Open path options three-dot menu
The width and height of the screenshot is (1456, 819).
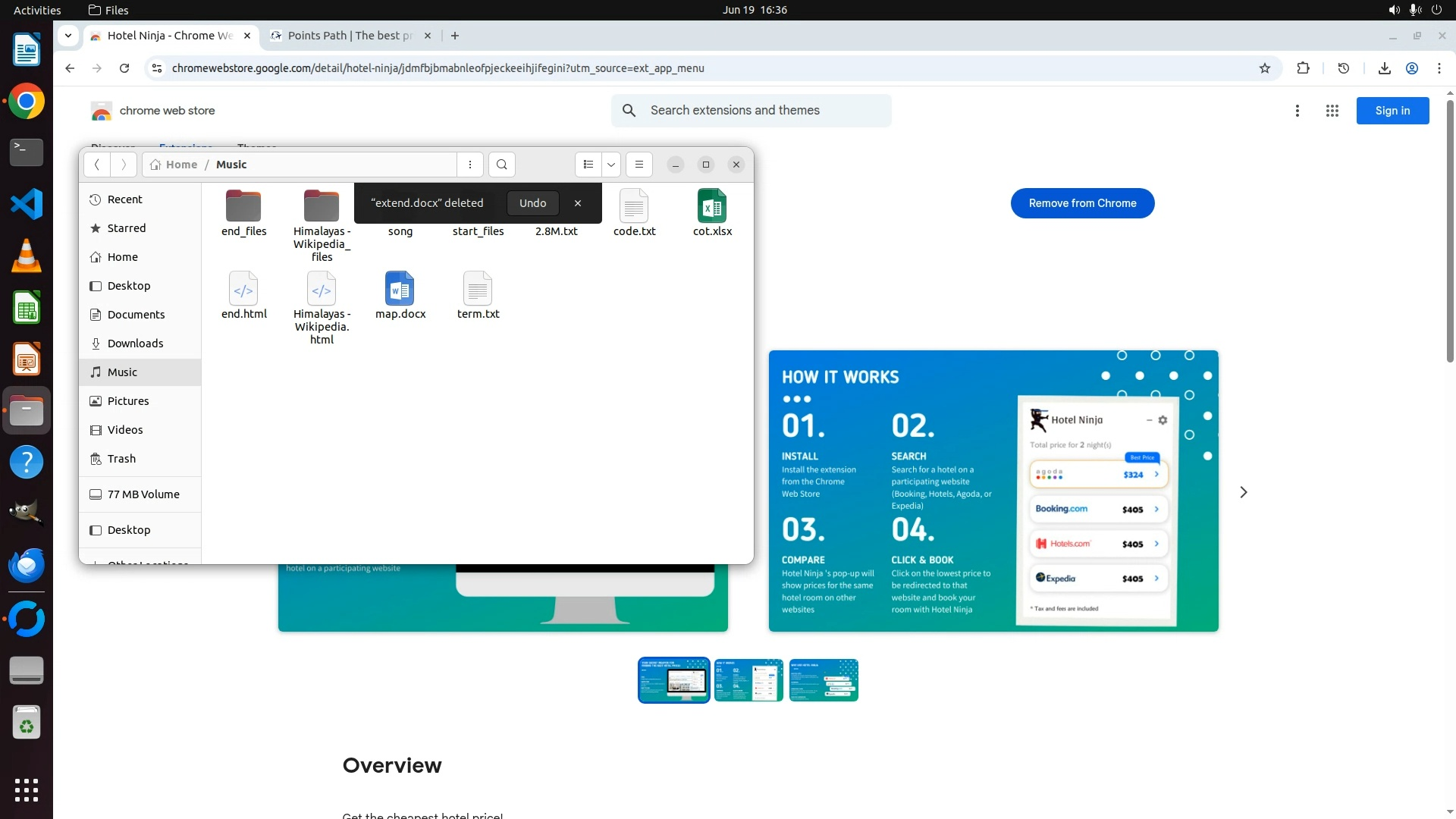click(x=470, y=165)
